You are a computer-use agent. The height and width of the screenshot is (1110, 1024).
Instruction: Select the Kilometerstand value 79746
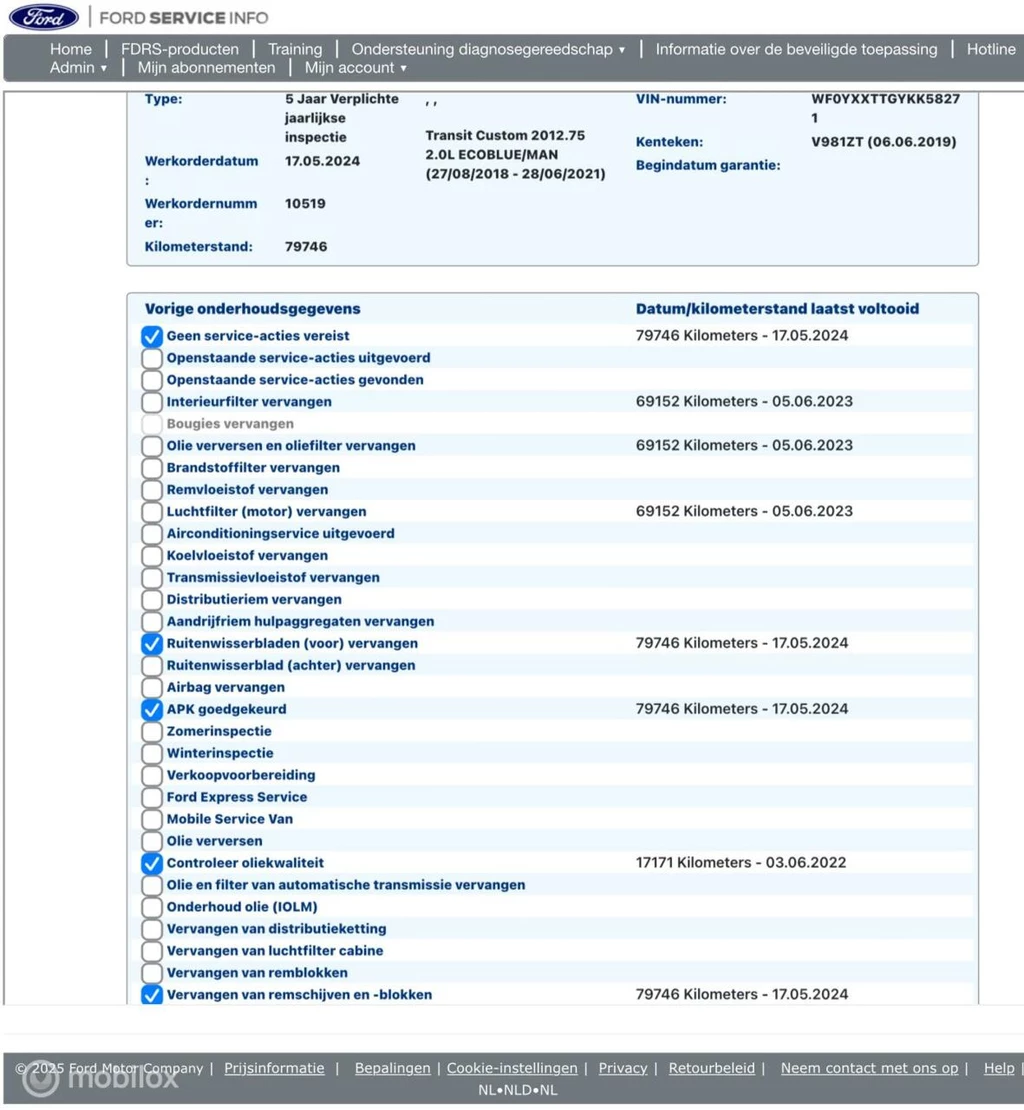(306, 247)
